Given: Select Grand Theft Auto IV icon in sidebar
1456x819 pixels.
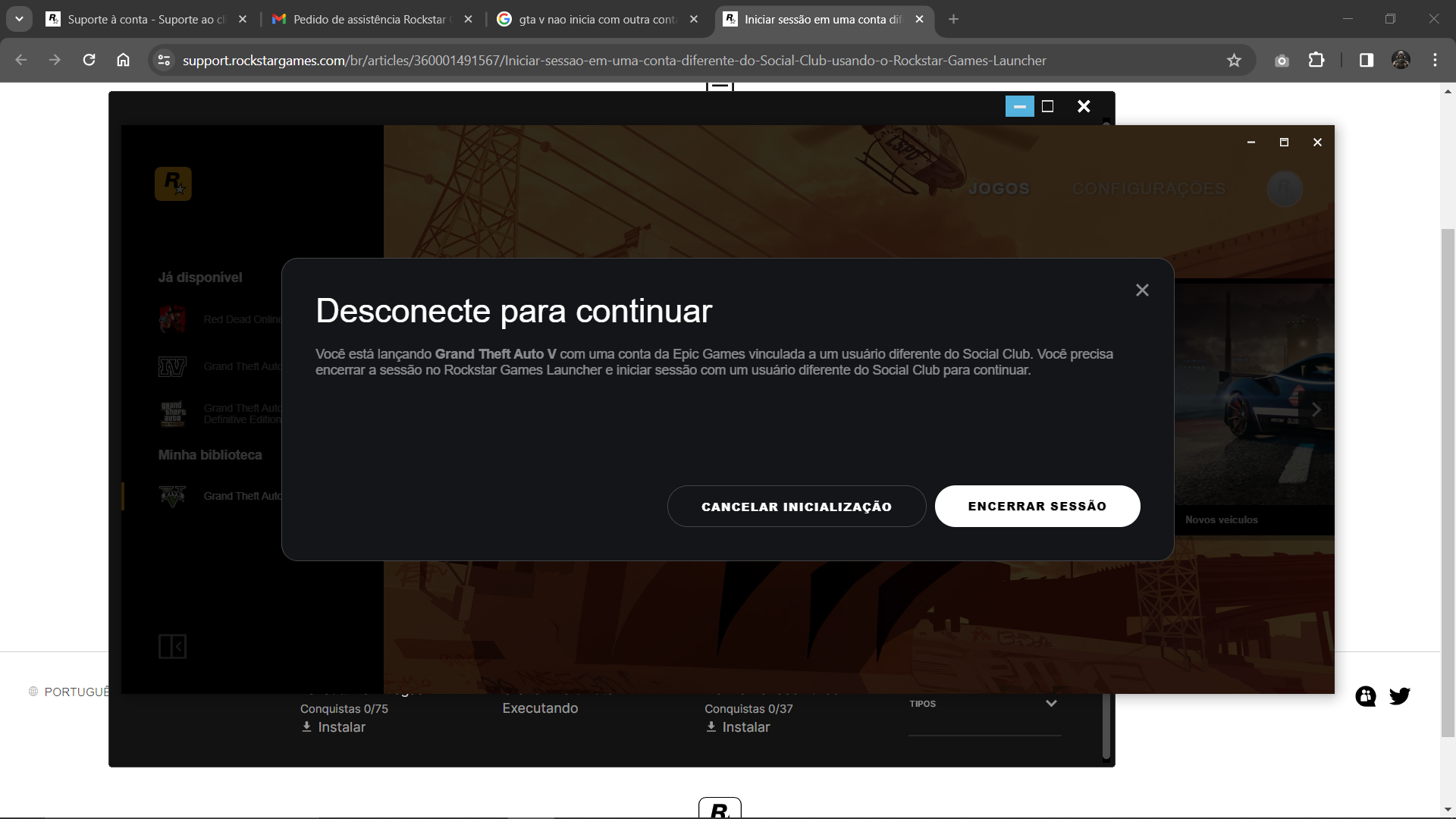Looking at the screenshot, I should click(172, 366).
